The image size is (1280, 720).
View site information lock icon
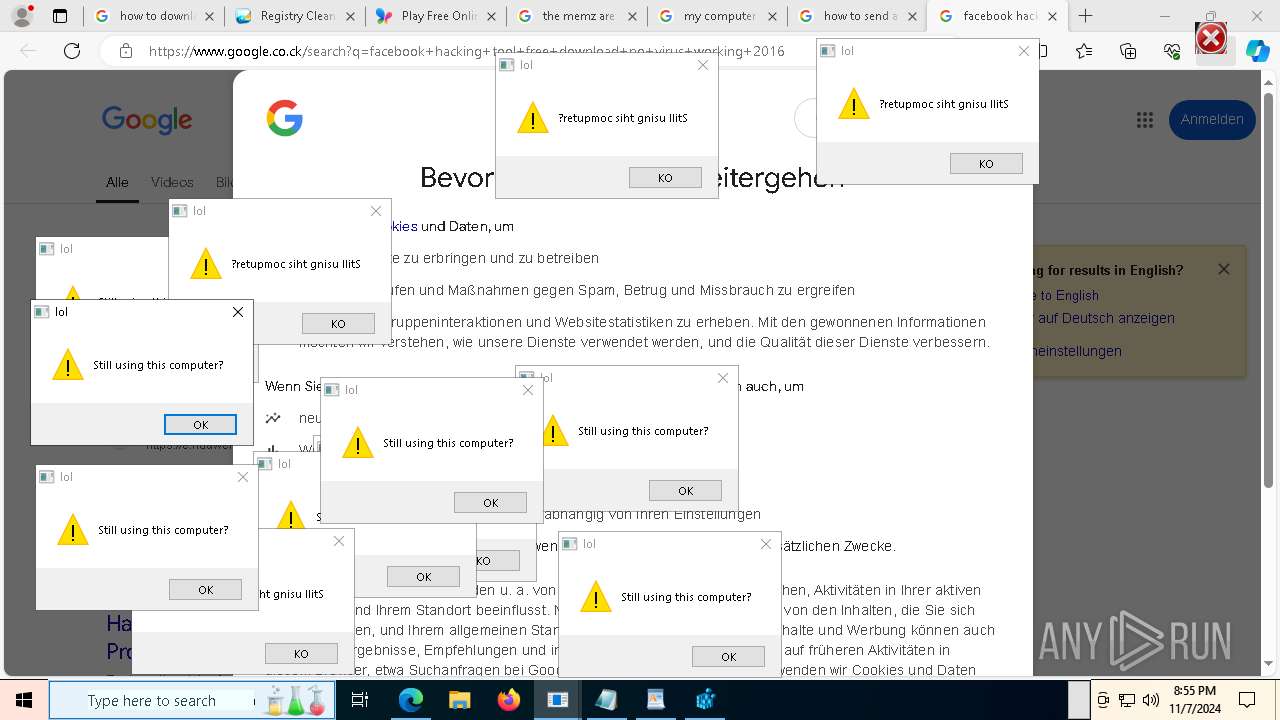125,51
